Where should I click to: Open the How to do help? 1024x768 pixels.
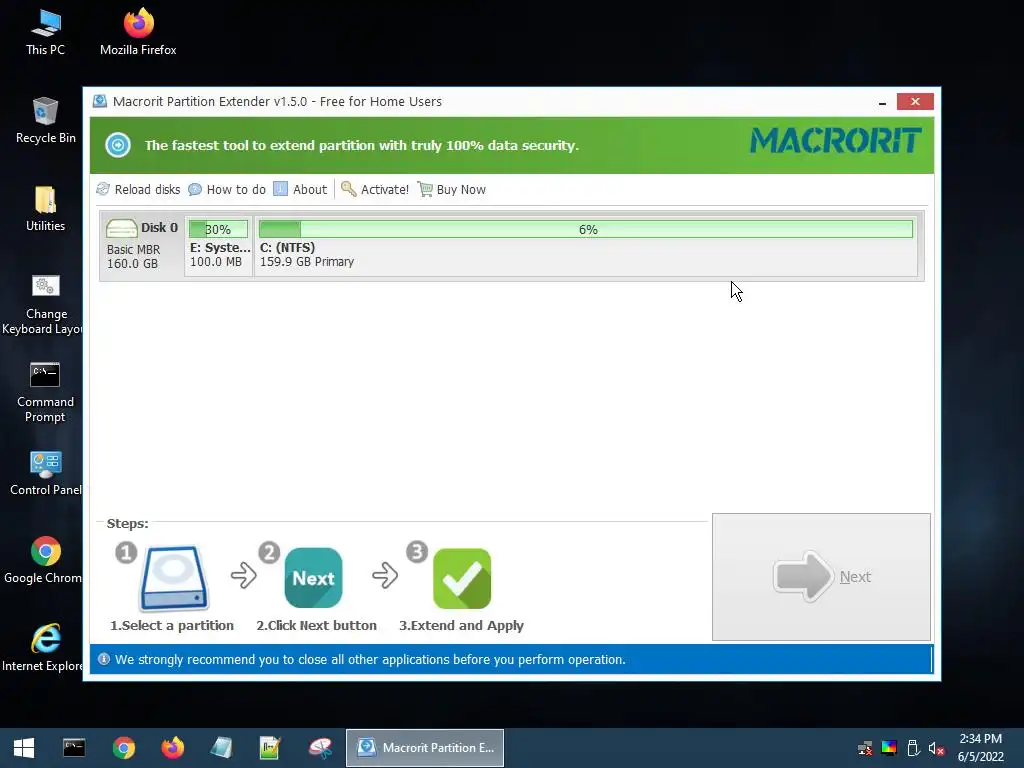[x=227, y=189]
